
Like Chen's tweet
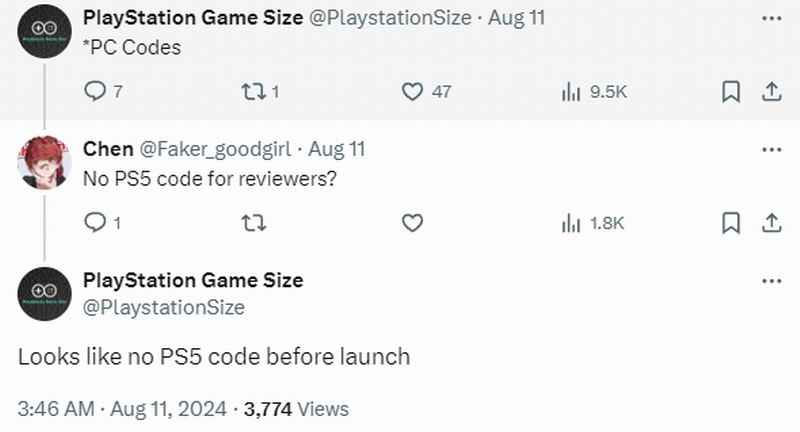pyautogui.click(x=412, y=223)
